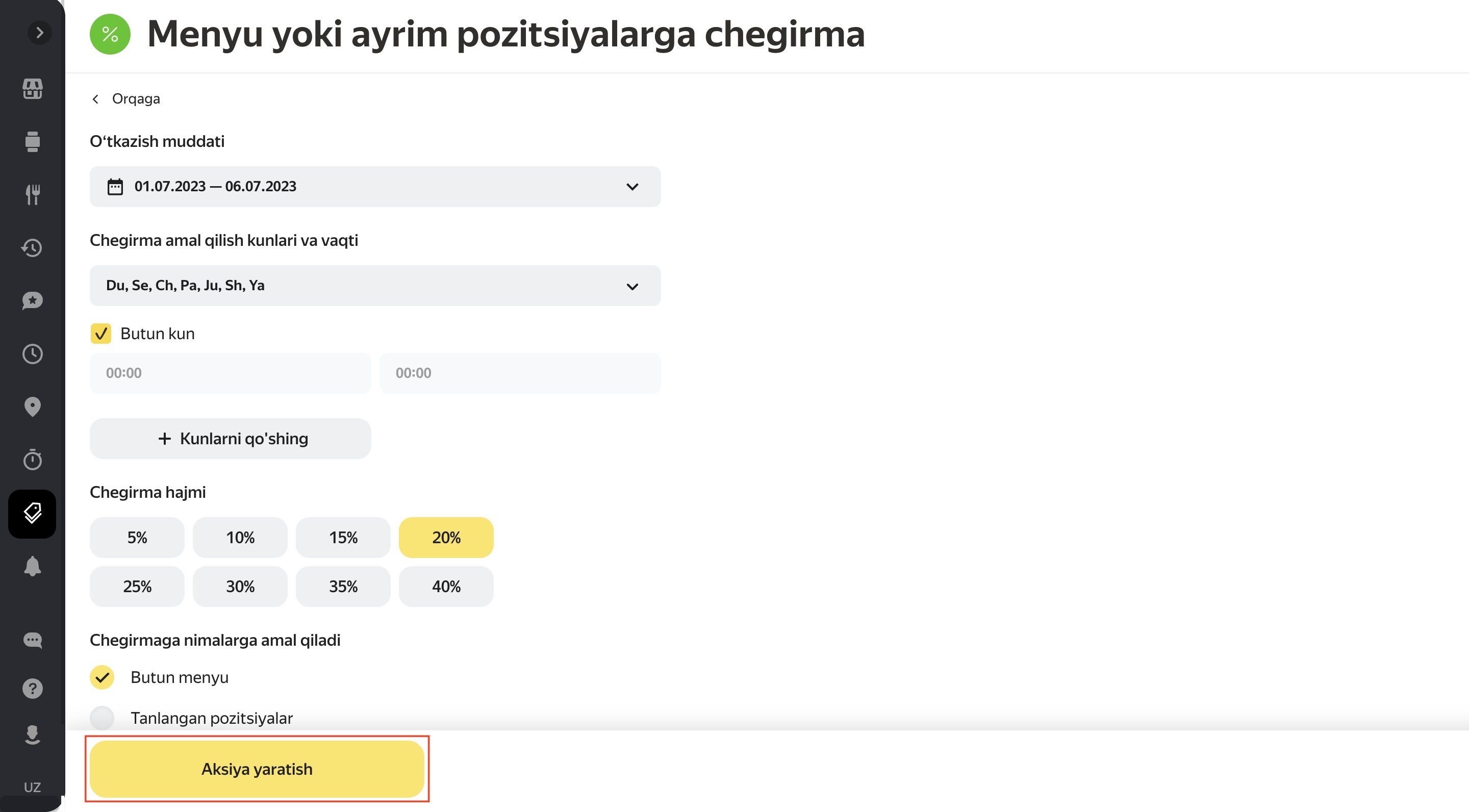Click the Kunlarni qo'shing button
This screenshot has width=1469, height=812.
(x=231, y=439)
